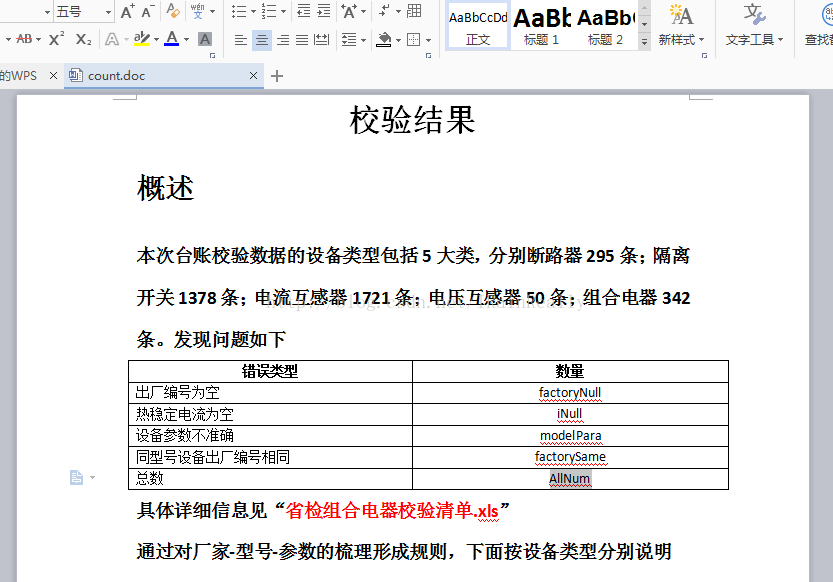Insert a numbered list
Image resolution: width=833 pixels, height=582 pixels.
pyautogui.click(x=269, y=11)
